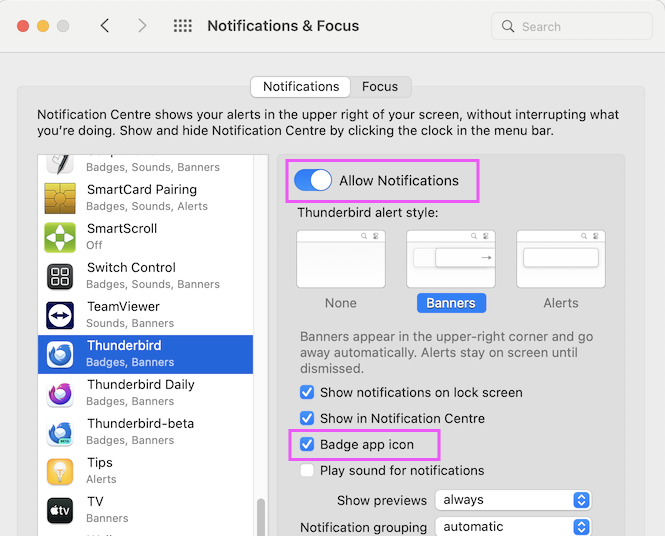This screenshot has width=665, height=536.
Task: Choose the Banners alert style thumbnail
Action: (451, 259)
